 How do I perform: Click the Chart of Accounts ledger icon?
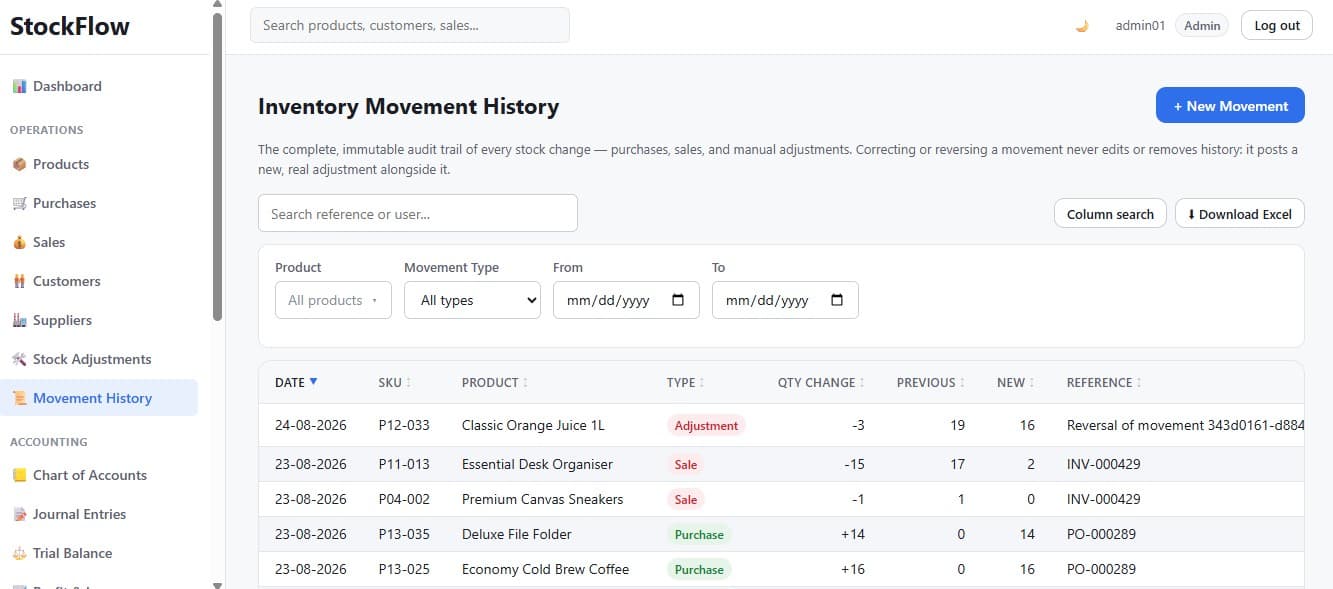click(x=19, y=475)
